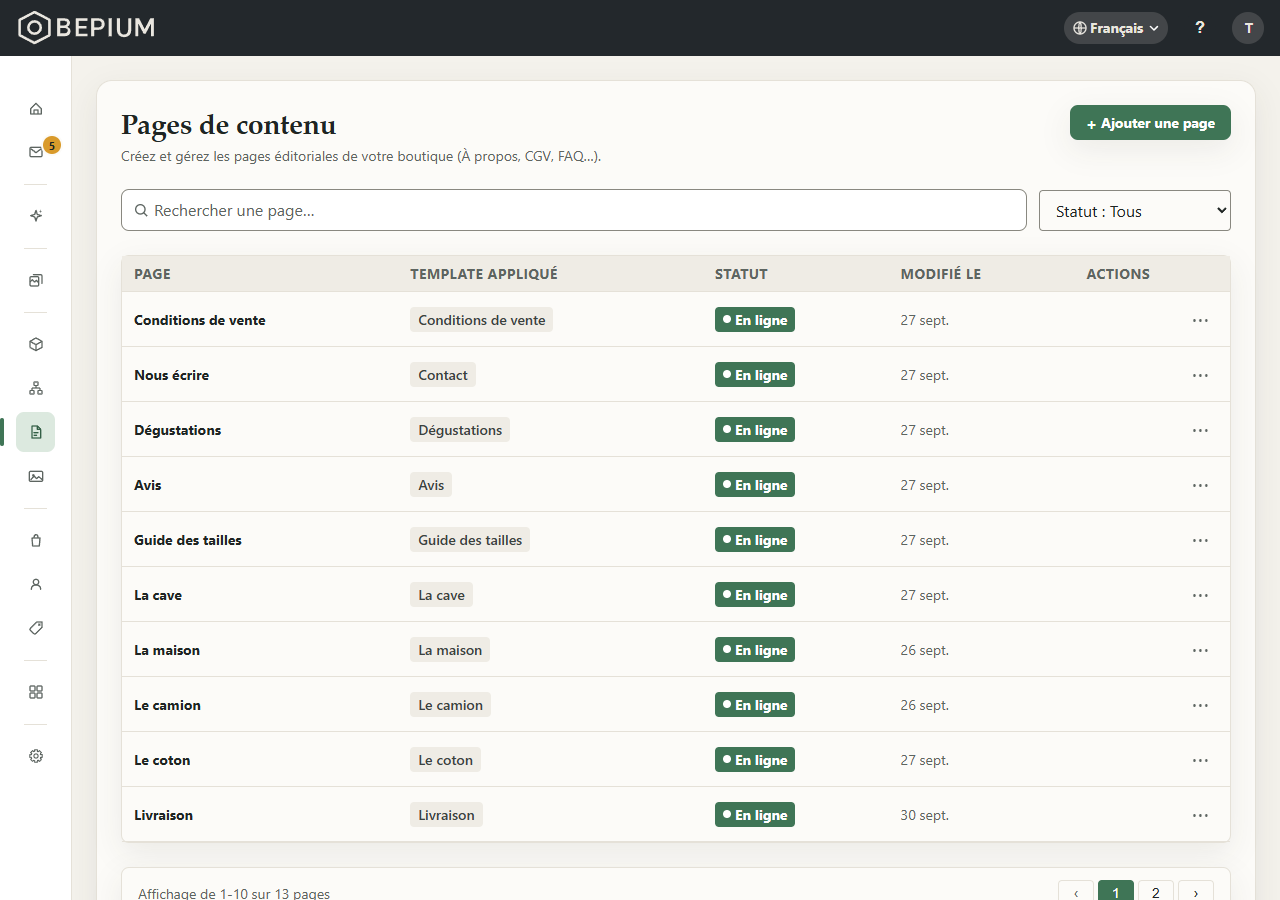Open actions menu for Livraison row
The height and width of the screenshot is (900, 1280).
pos(1200,815)
